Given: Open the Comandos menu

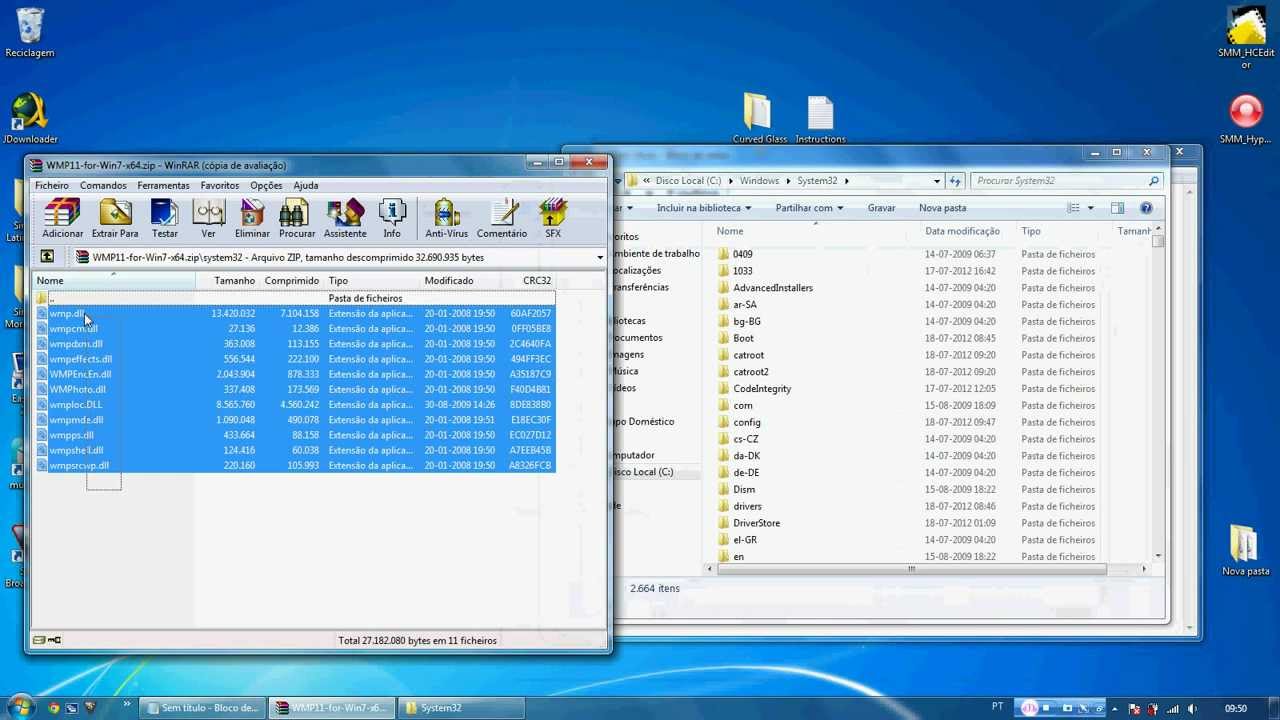Looking at the screenshot, I should (103, 185).
